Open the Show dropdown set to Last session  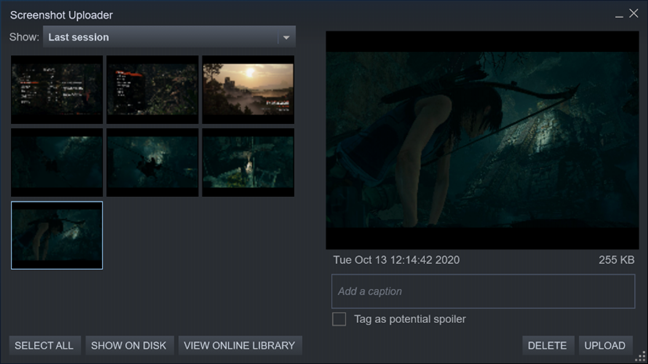click(169, 37)
